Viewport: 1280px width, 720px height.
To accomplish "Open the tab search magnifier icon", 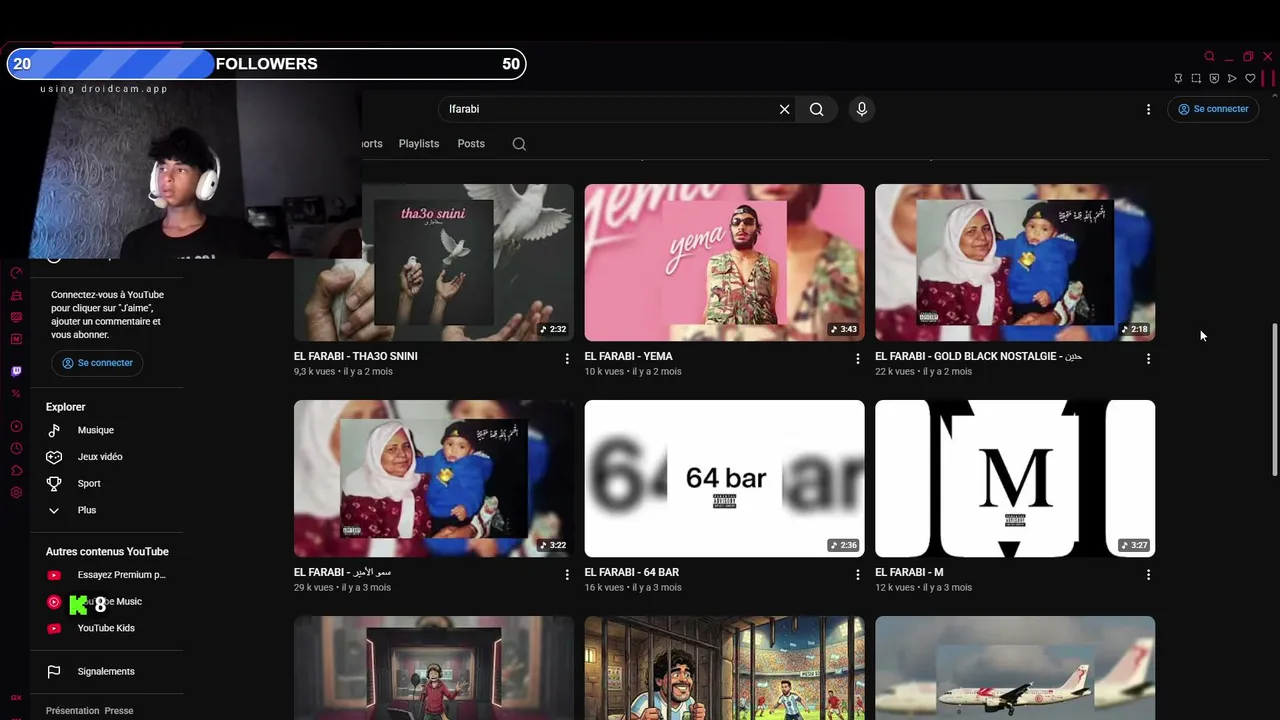I will 1209,56.
